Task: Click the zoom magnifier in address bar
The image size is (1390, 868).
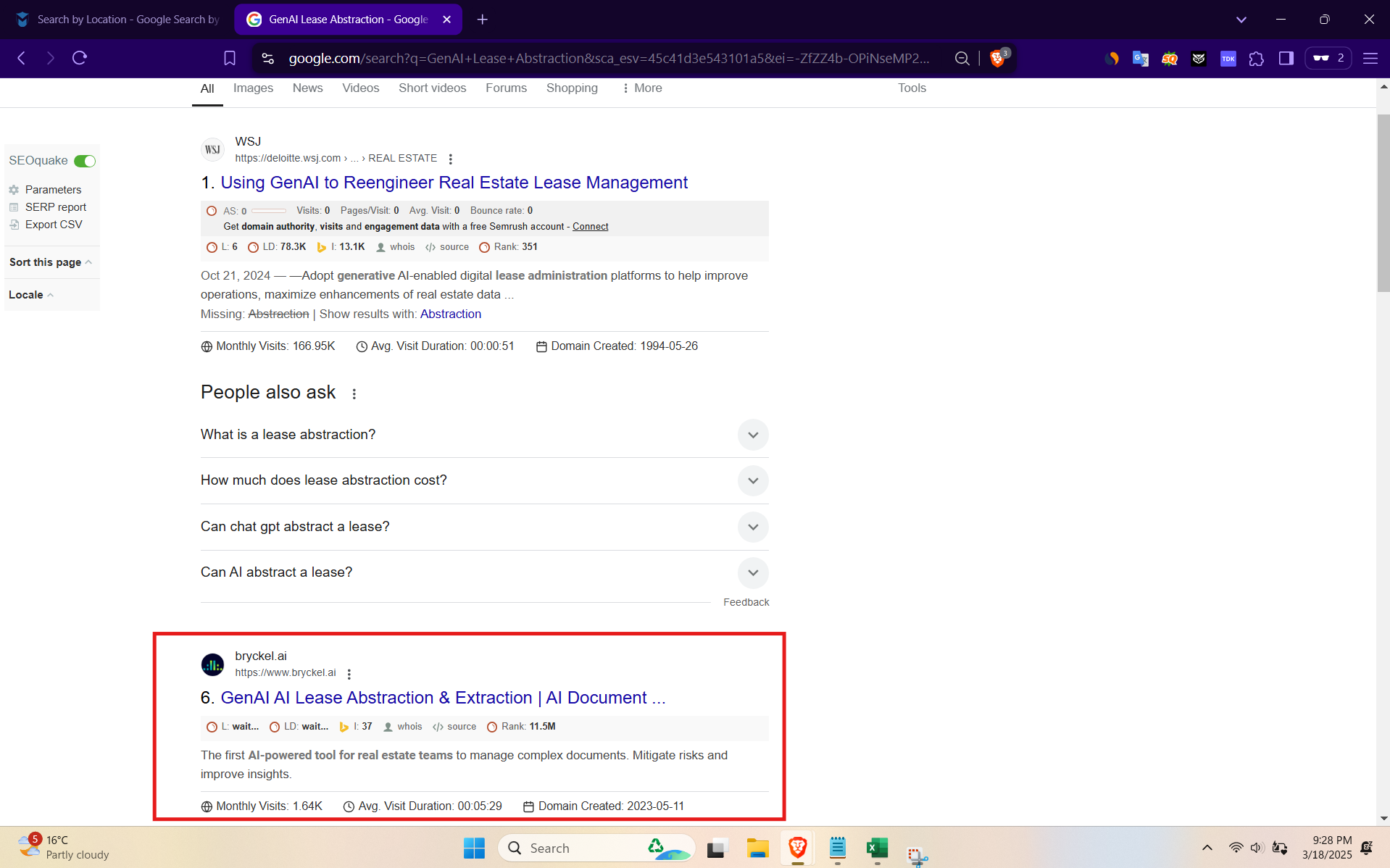Action: (962, 58)
